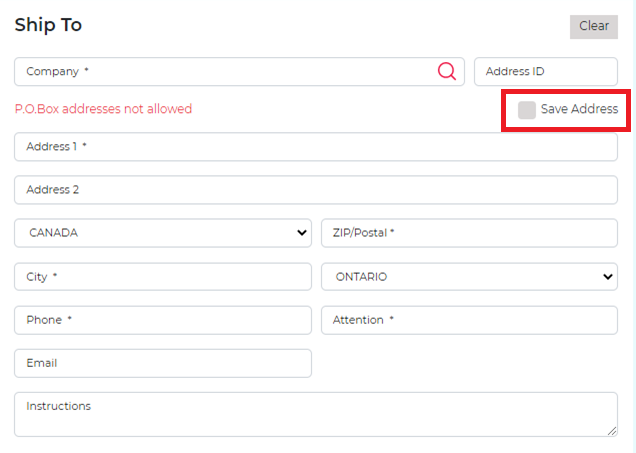Focus the ZIP/Postal field
Viewport: 636px width, 453px height.
point(469,233)
